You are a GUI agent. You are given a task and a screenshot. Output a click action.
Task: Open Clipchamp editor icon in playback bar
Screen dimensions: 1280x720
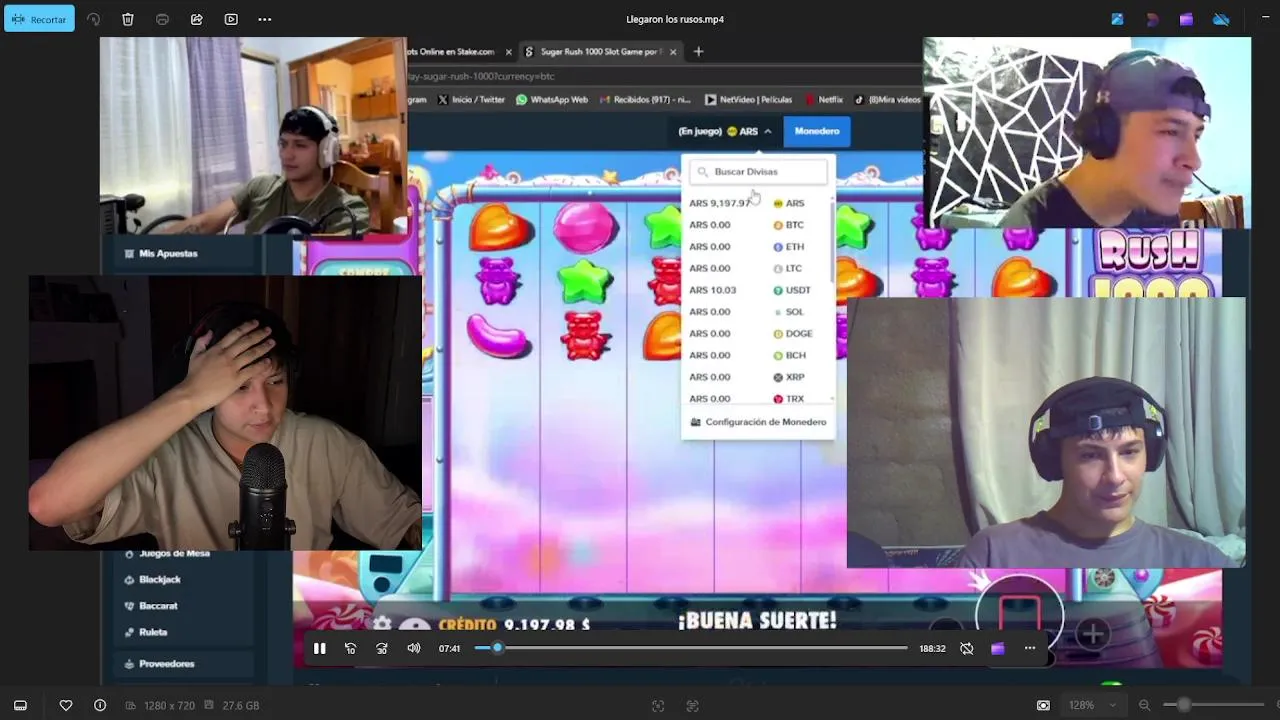coord(997,648)
